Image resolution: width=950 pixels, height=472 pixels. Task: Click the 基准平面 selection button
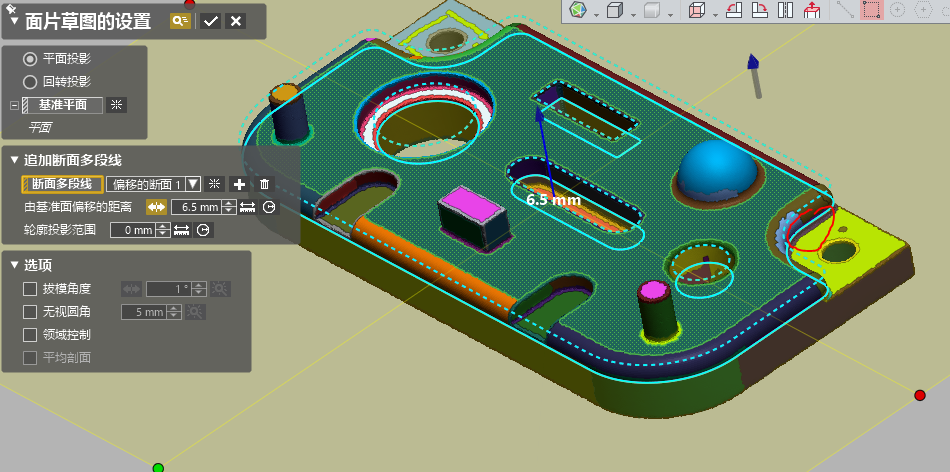click(69, 105)
